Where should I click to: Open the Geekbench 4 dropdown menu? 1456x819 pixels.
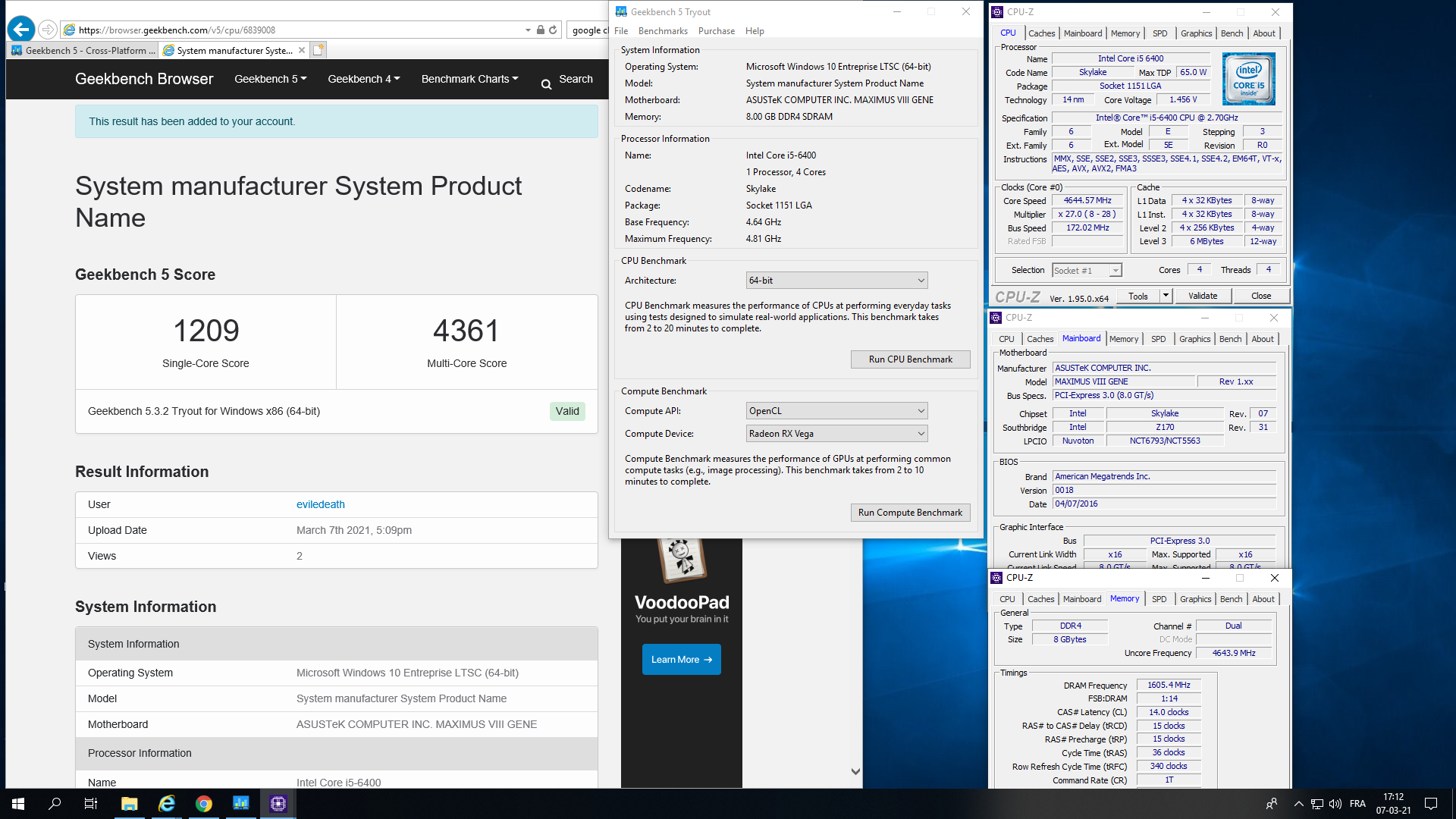pos(363,79)
